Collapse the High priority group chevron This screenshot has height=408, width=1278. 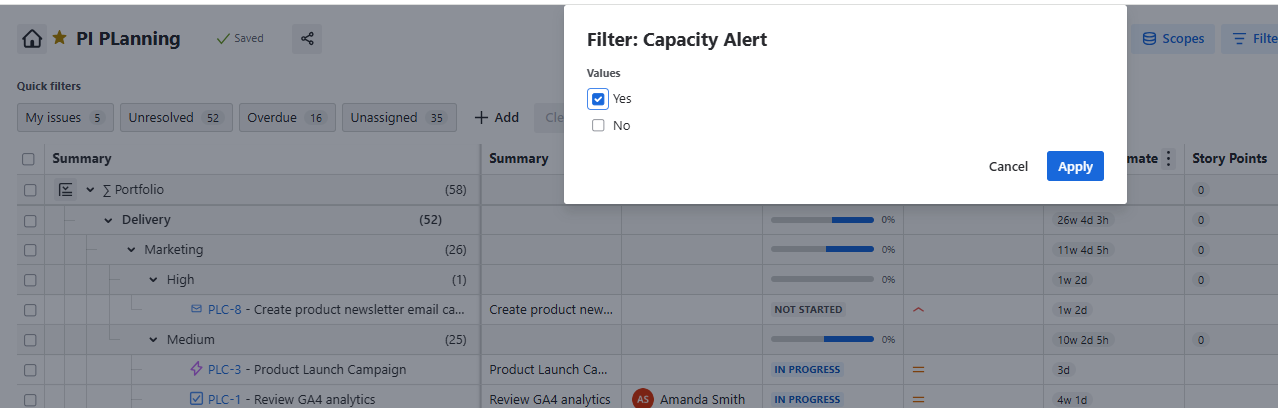tap(153, 279)
